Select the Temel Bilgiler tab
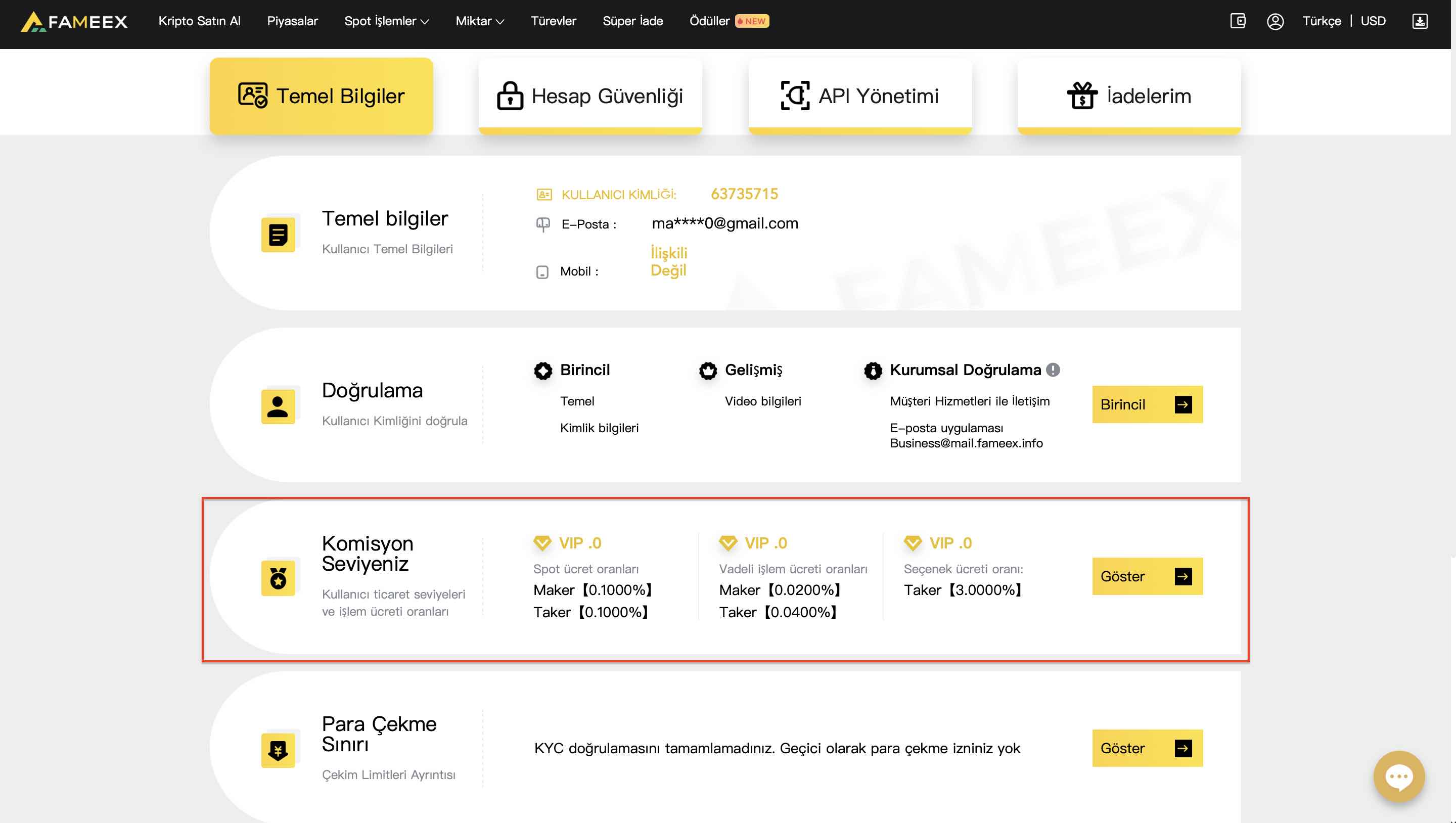The width and height of the screenshot is (1456, 823). coord(321,96)
